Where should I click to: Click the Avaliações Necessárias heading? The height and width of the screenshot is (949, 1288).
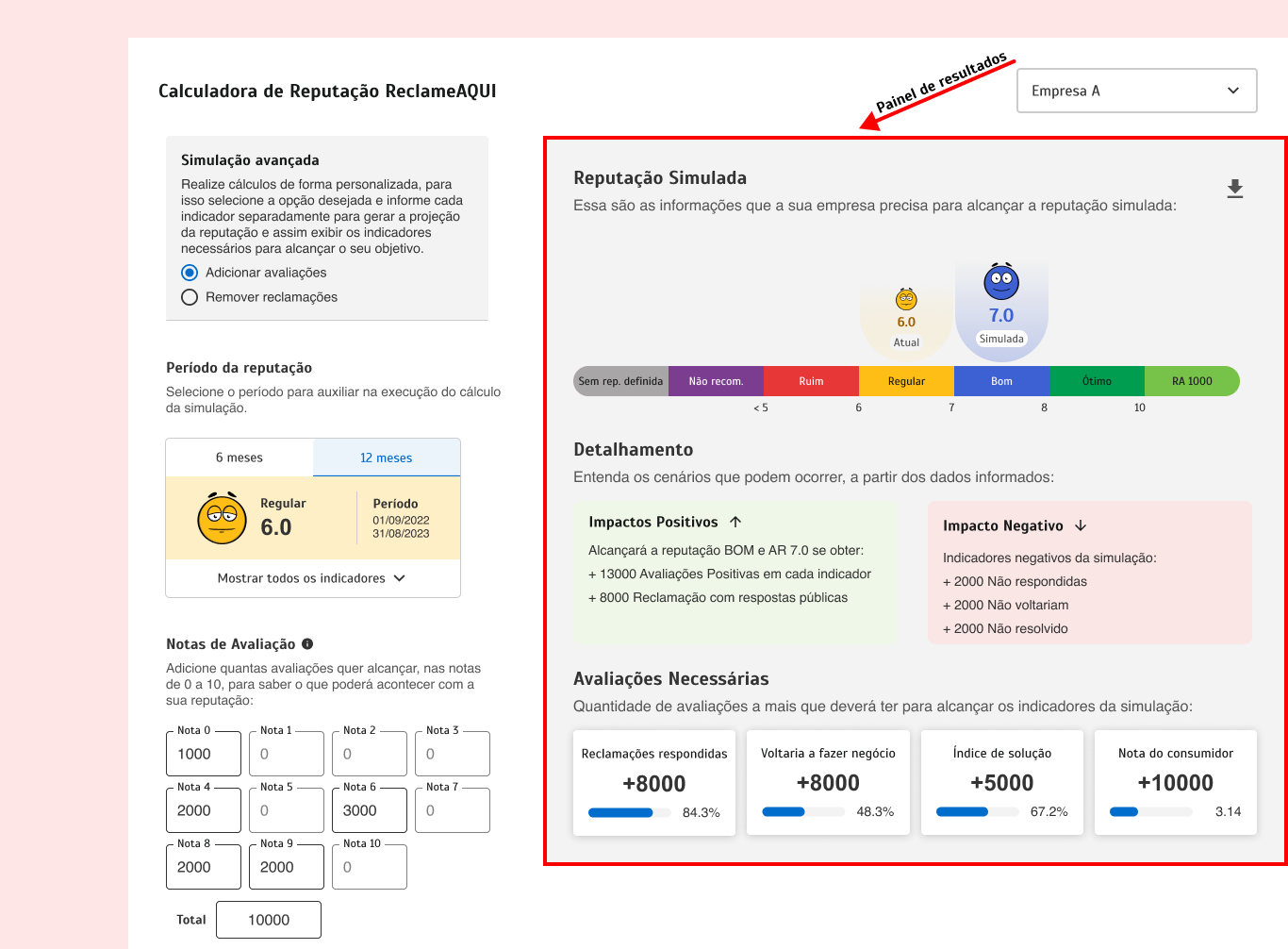click(x=671, y=679)
